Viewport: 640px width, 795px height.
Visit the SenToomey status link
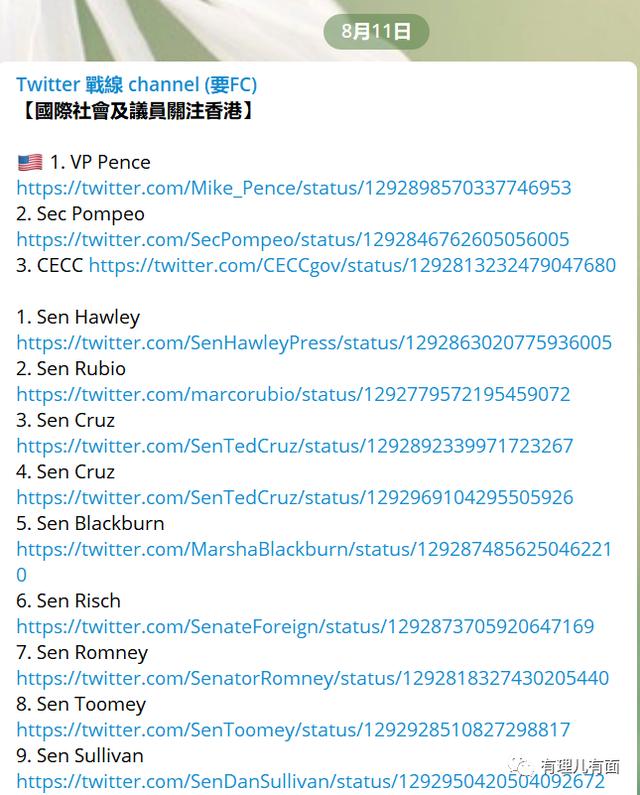[293, 730]
